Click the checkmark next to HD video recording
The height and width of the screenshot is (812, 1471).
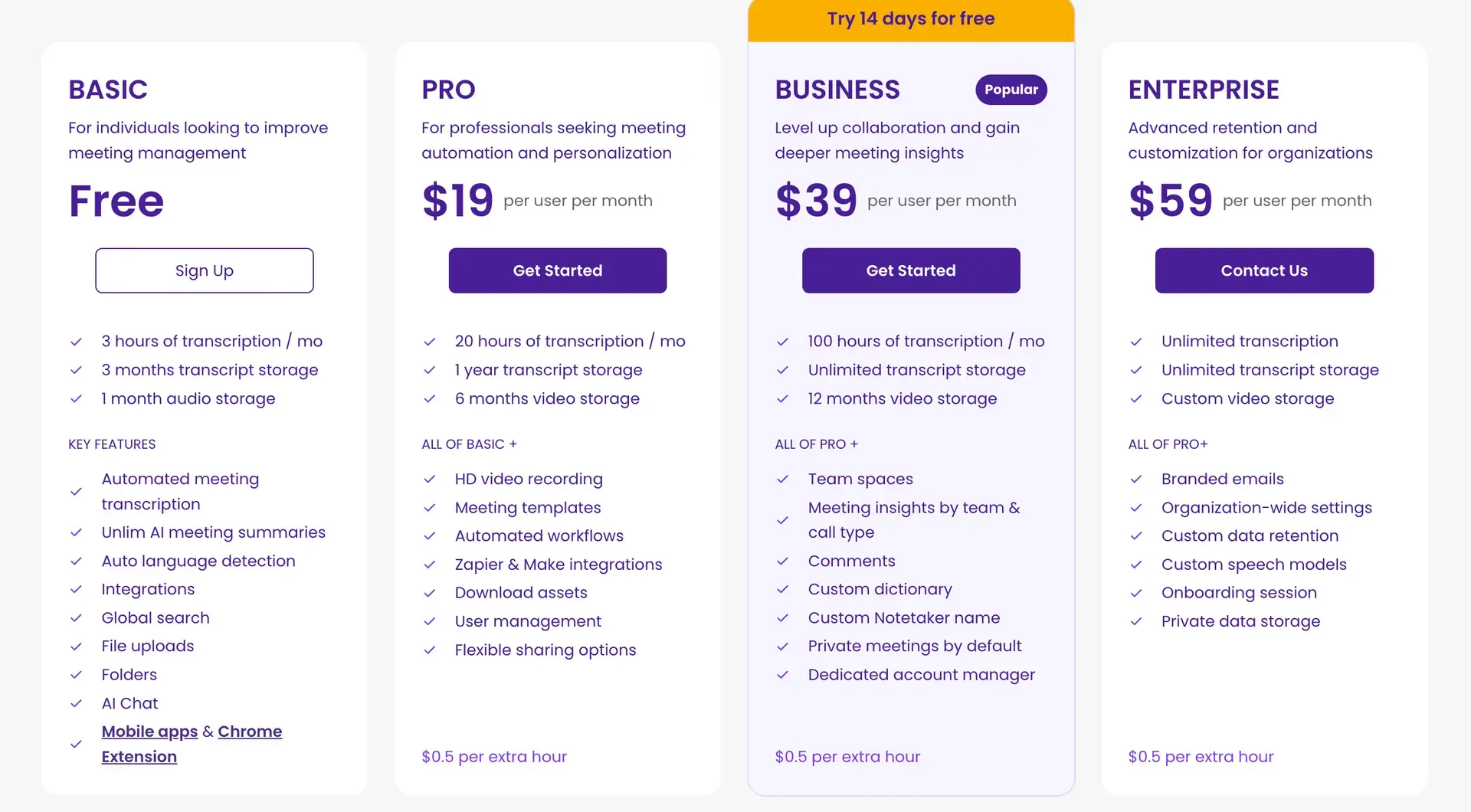point(430,479)
